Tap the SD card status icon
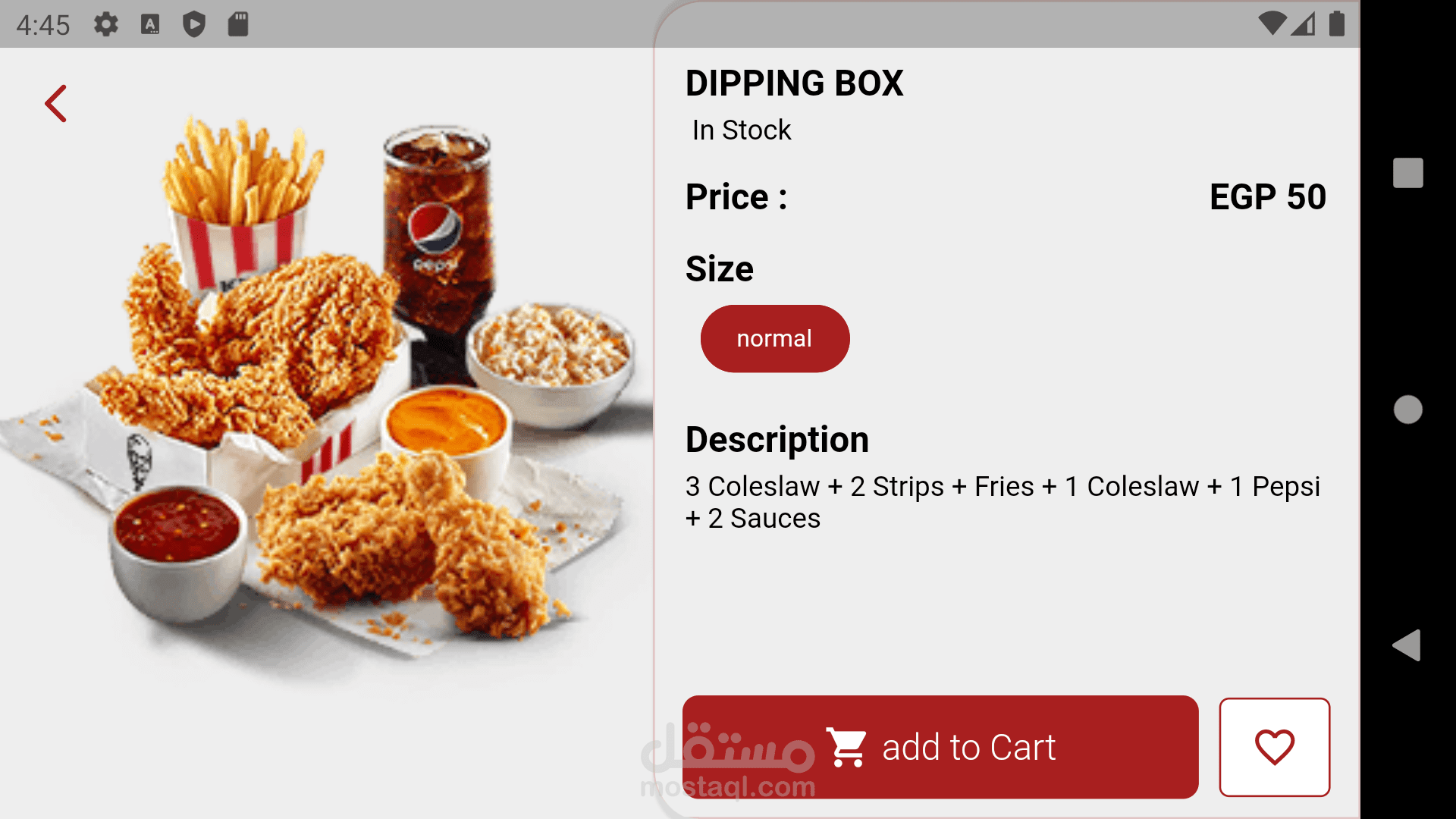Viewport: 1456px width, 819px height. (238, 24)
